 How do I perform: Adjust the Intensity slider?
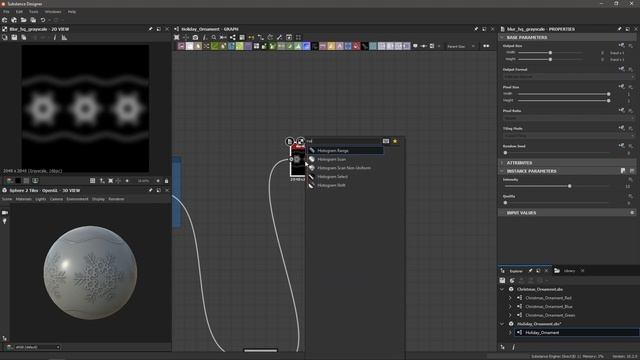coord(569,186)
